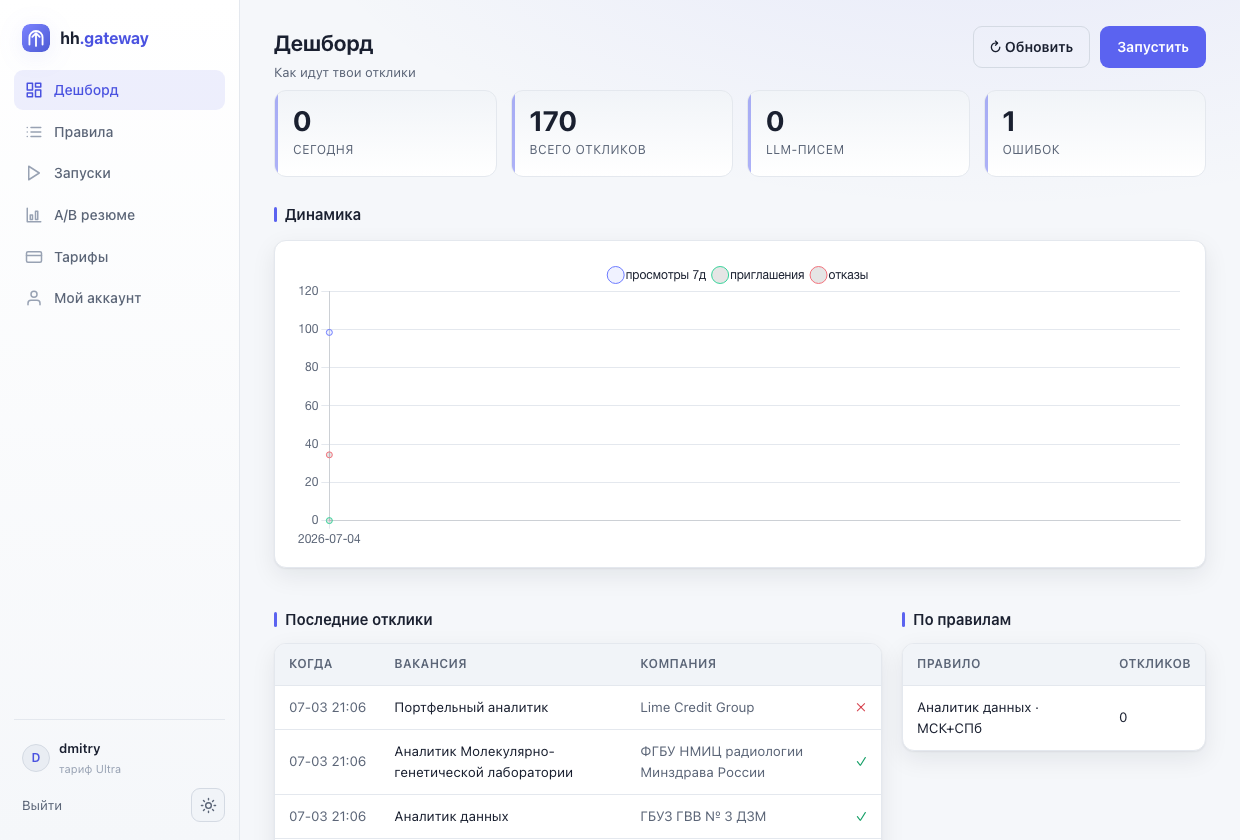Click the dmitry avatar circle
1240x840 pixels.
pos(36,758)
